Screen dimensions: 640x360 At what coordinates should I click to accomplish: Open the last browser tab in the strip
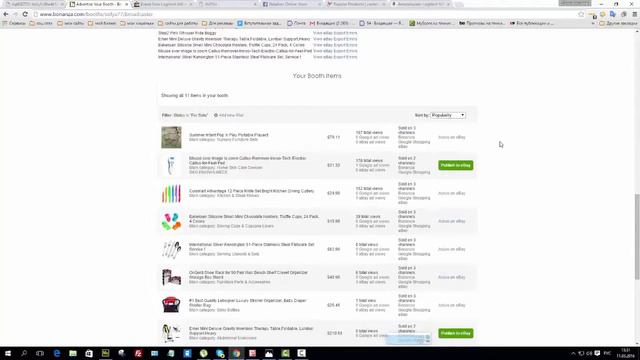tap(421, 4)
